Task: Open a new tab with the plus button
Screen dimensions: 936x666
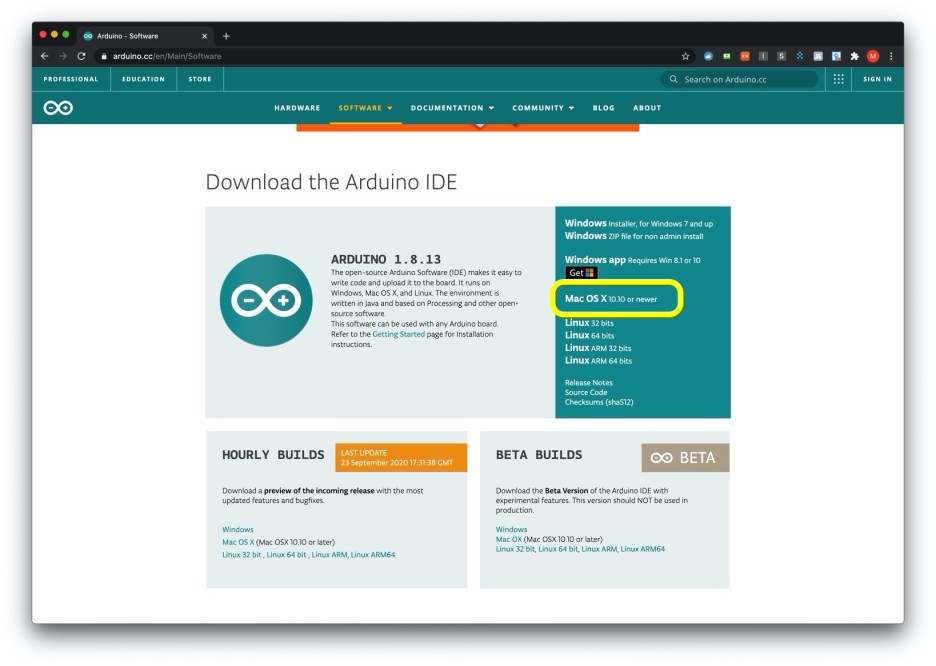Action: point(226,36)
